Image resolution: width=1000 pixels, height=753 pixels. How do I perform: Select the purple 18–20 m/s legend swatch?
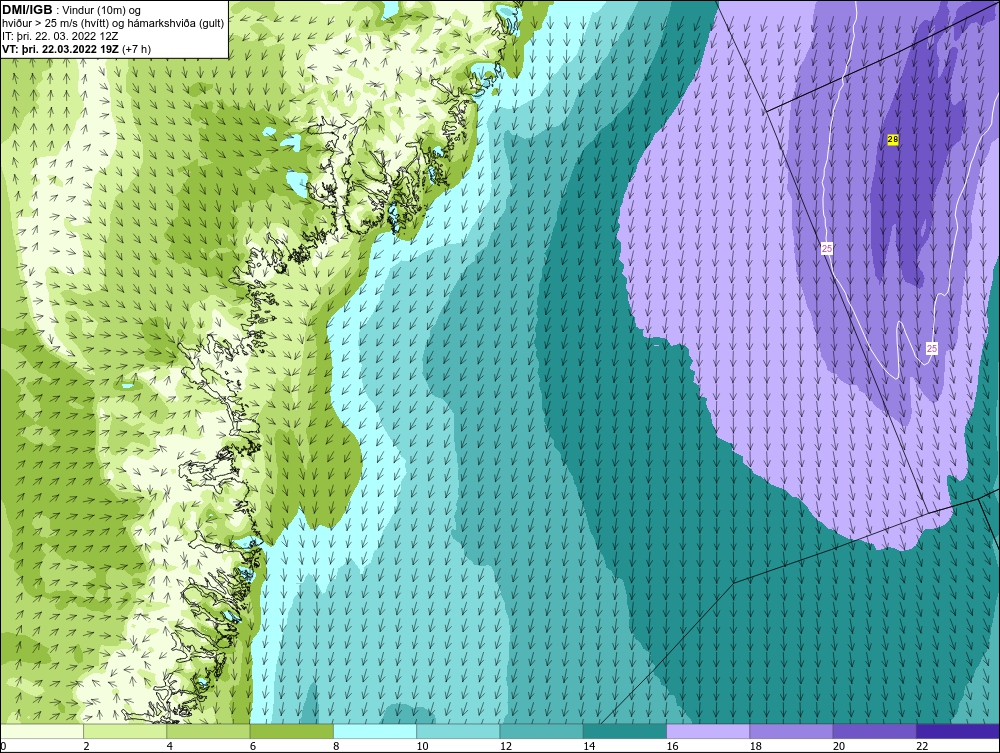point(791,731)
